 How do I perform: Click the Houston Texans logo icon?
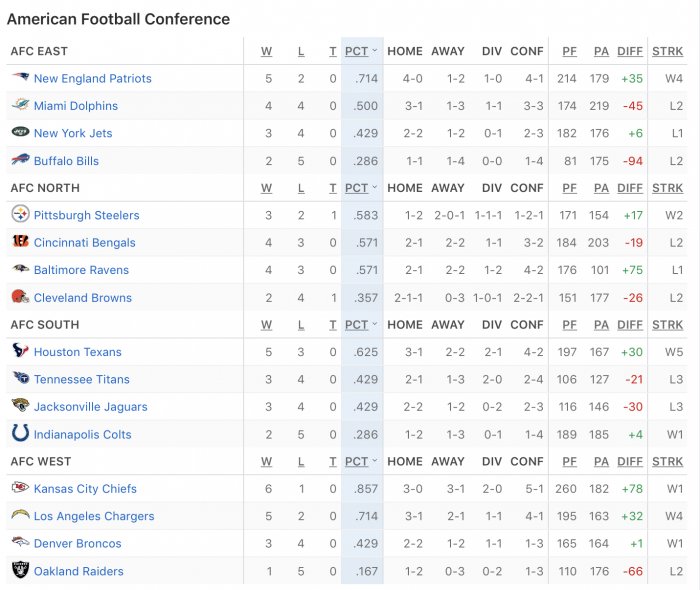click(x=20, y=350)
